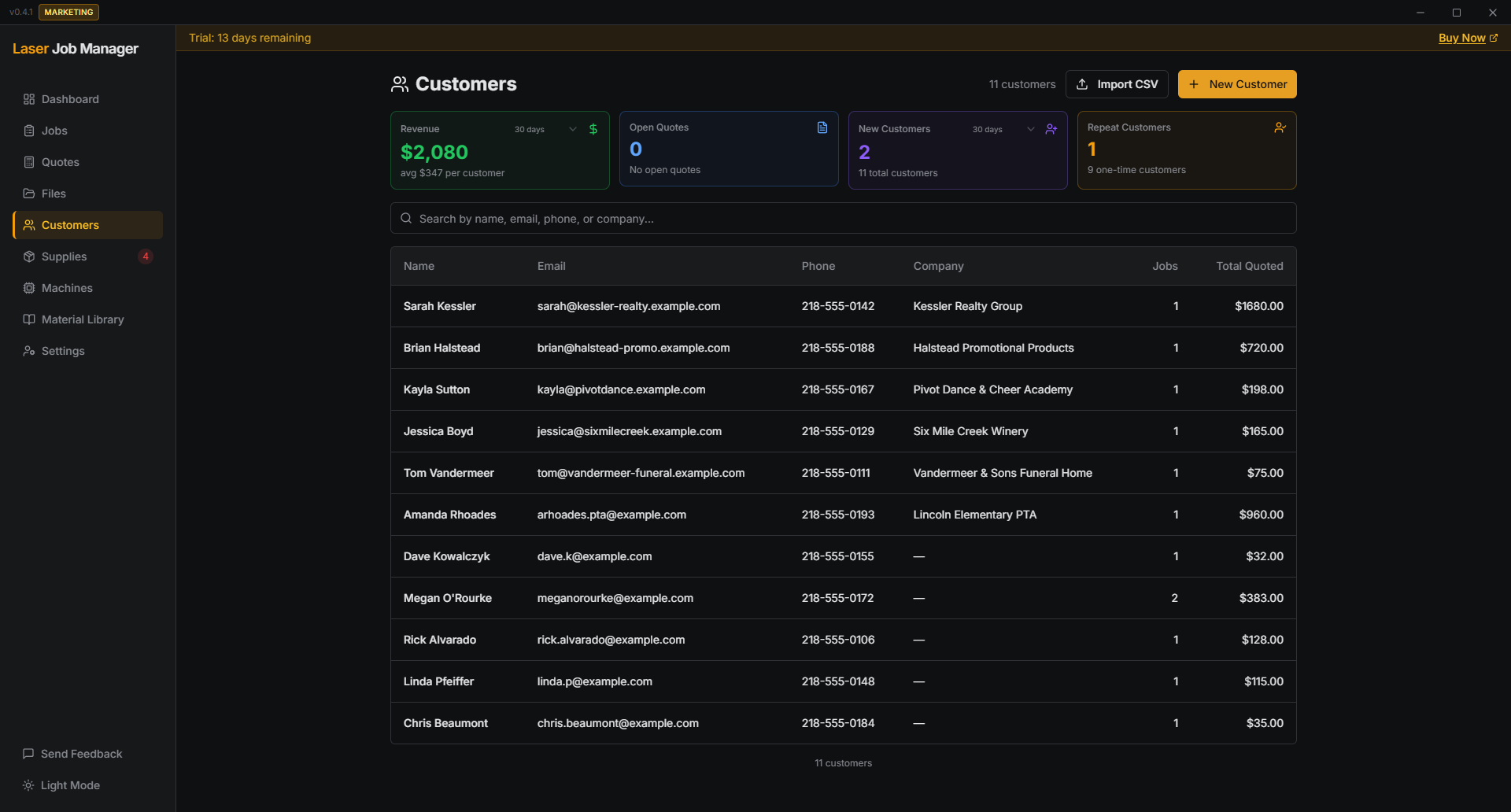Click the user-plus icon on New Customers card

(1051, 128)
